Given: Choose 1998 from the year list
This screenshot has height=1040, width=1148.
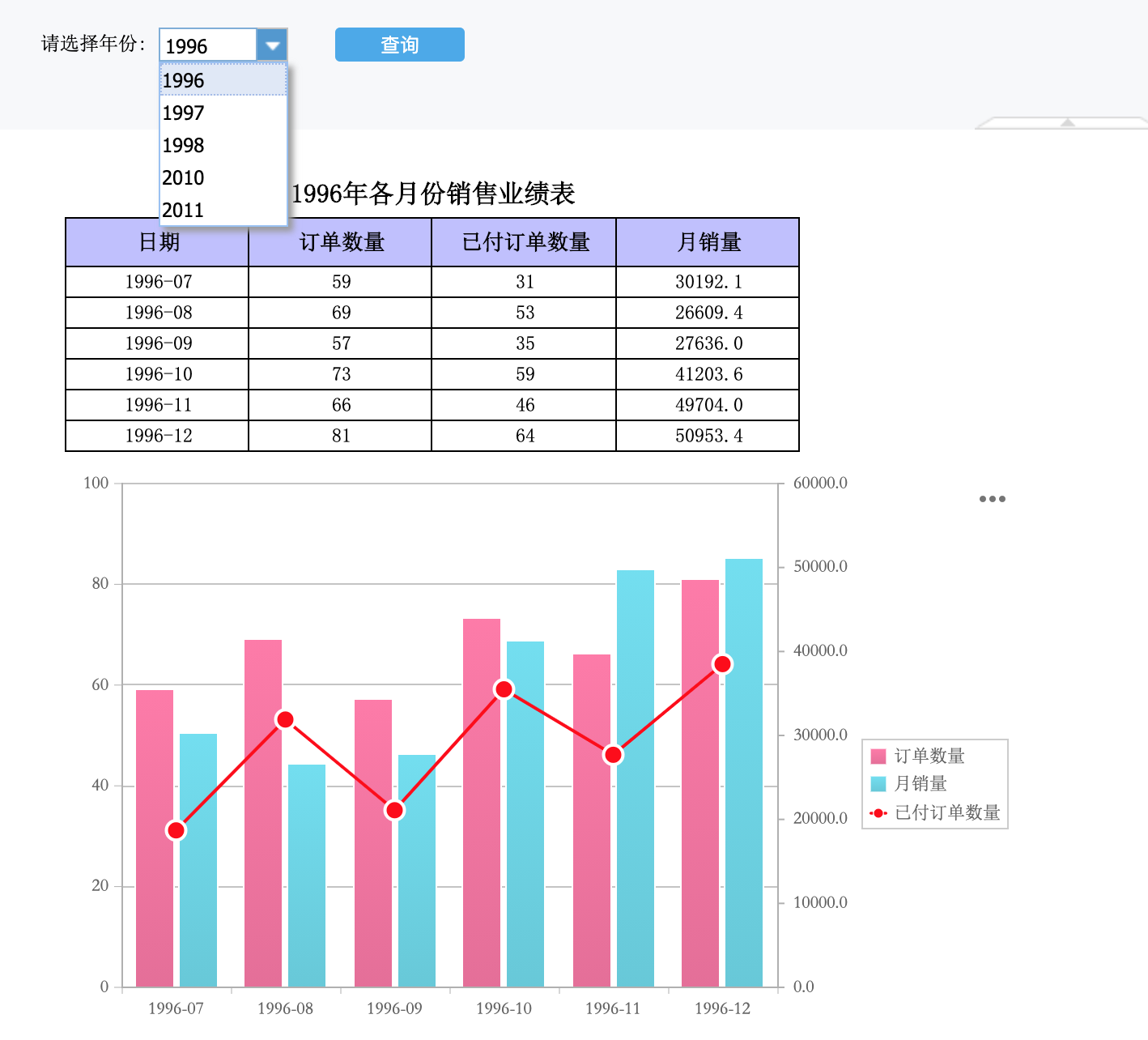Looking at the screenshot, I should point(223,145).
